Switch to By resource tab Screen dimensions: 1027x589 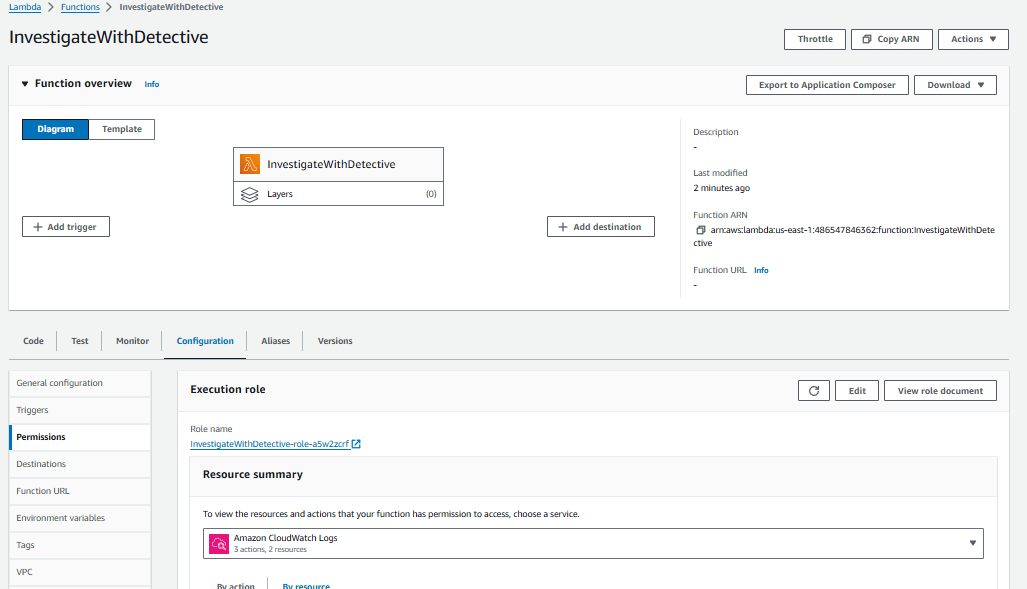(306, 585)
